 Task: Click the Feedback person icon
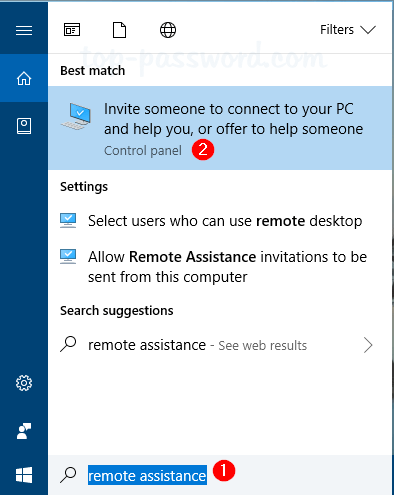click(x=24, y=431)
